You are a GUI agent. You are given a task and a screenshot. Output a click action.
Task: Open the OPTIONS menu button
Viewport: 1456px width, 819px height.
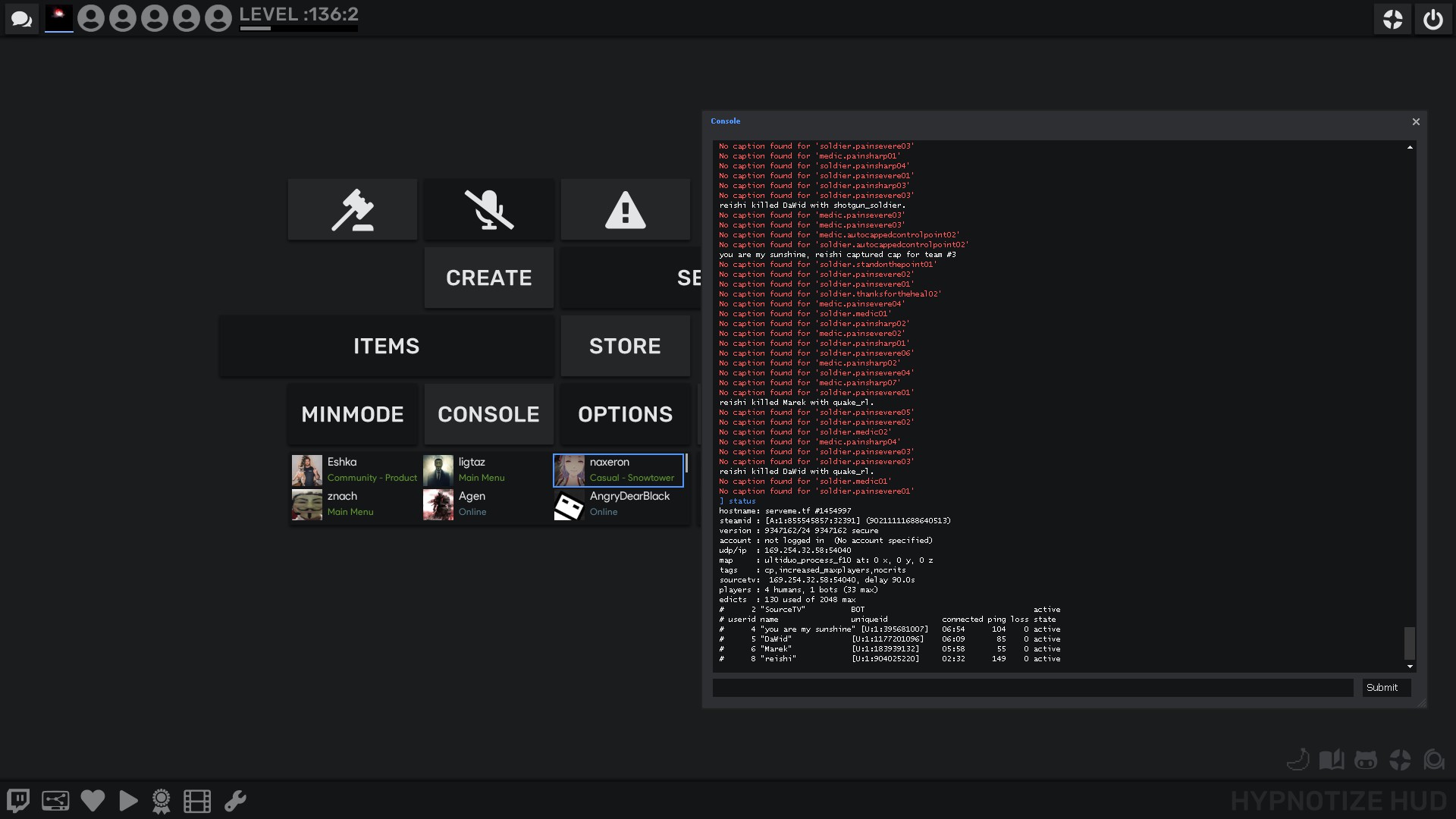point(626,415)
